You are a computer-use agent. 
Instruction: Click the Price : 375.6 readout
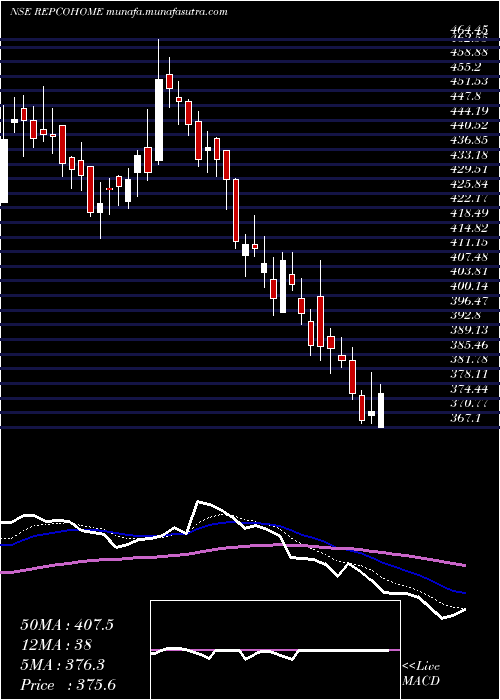pos(68,685)
